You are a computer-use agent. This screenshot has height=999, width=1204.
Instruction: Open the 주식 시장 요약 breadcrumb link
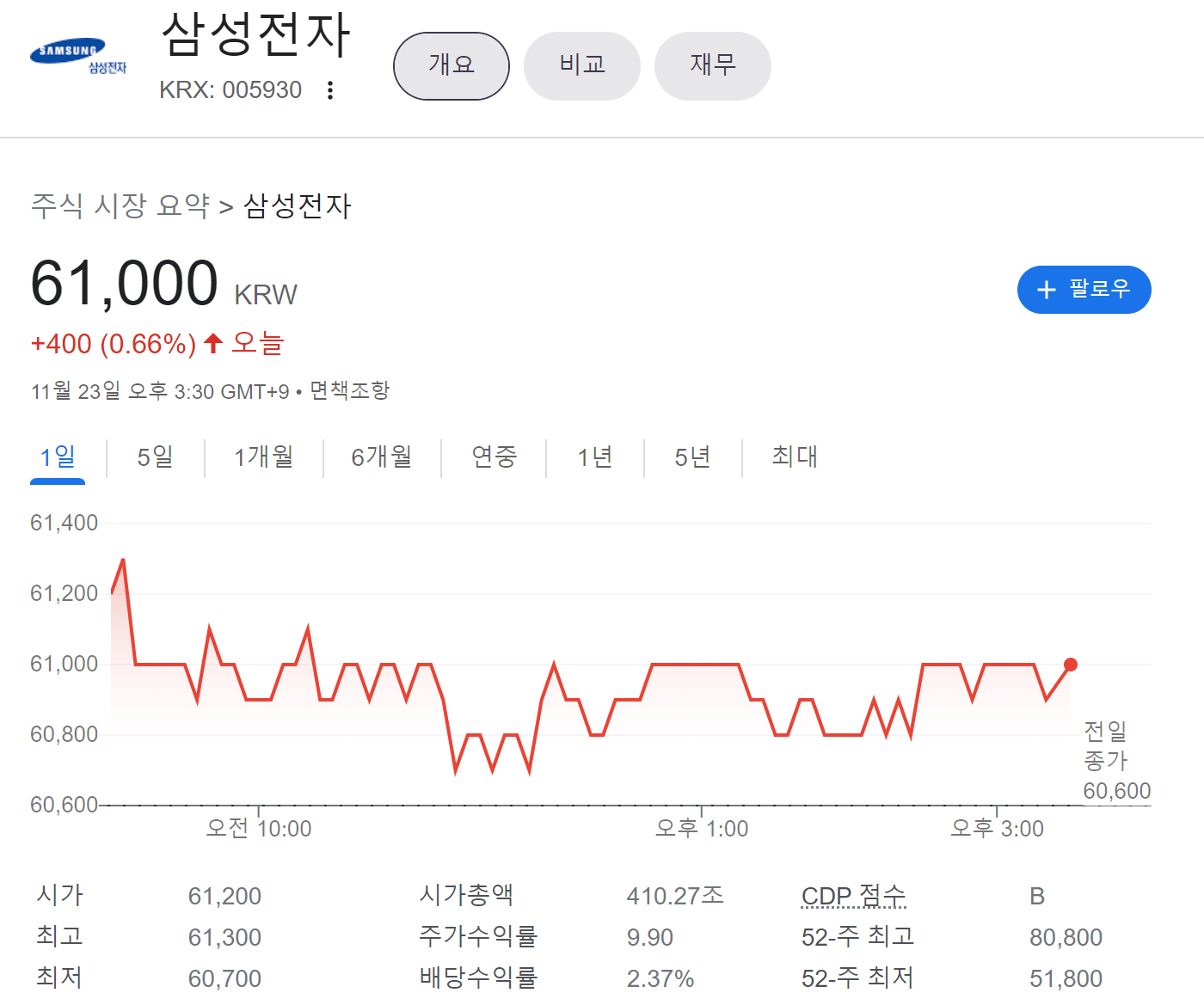(x=120, y=205)
